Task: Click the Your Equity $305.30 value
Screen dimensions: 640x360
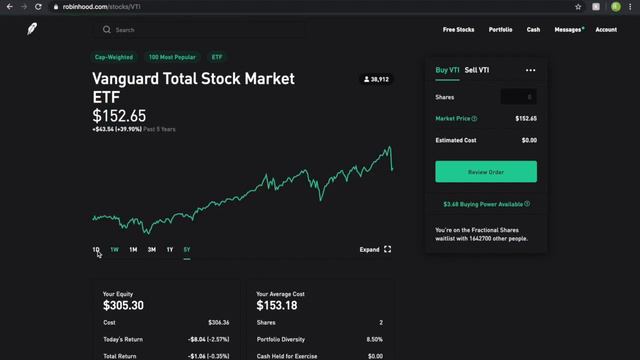Action: tap(123, 305)
